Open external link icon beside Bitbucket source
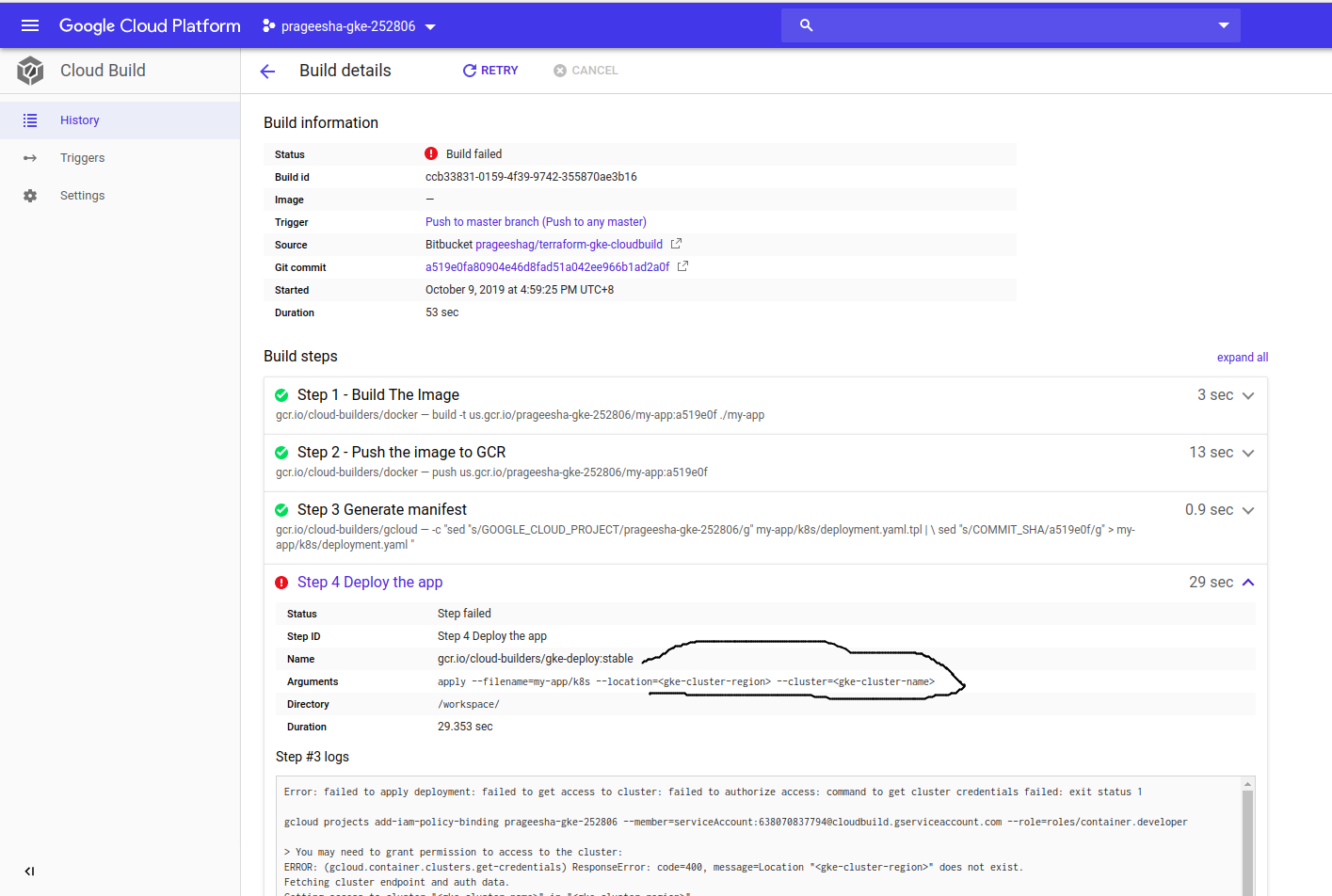 (676, 244)
